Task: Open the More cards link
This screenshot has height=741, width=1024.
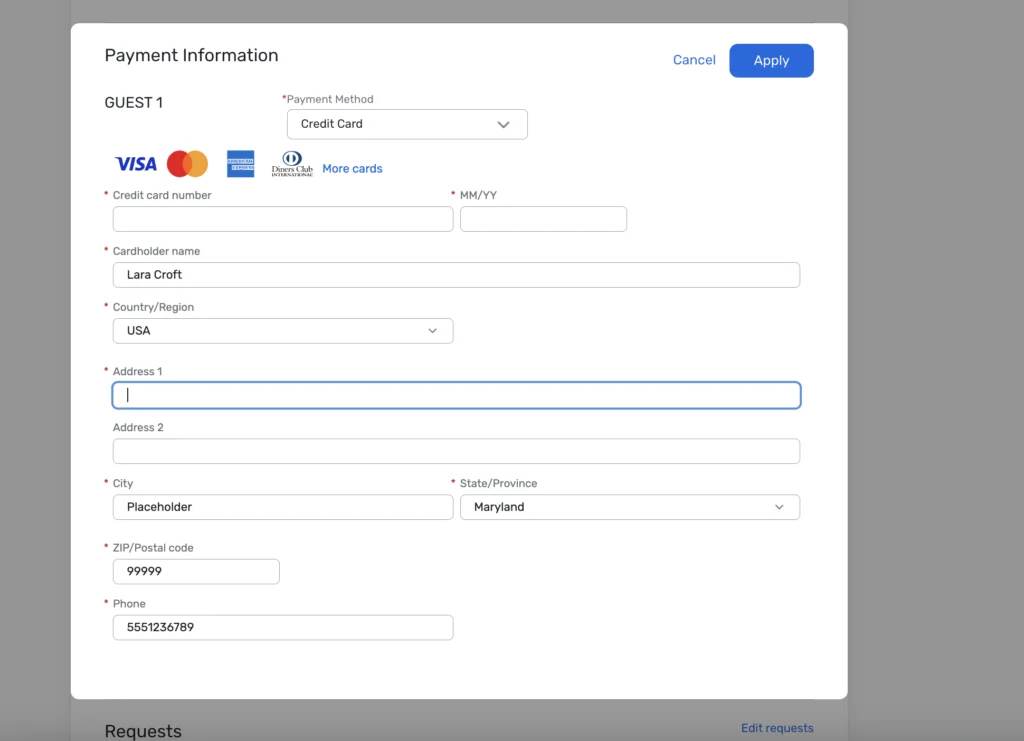Action: click(352, 169)
